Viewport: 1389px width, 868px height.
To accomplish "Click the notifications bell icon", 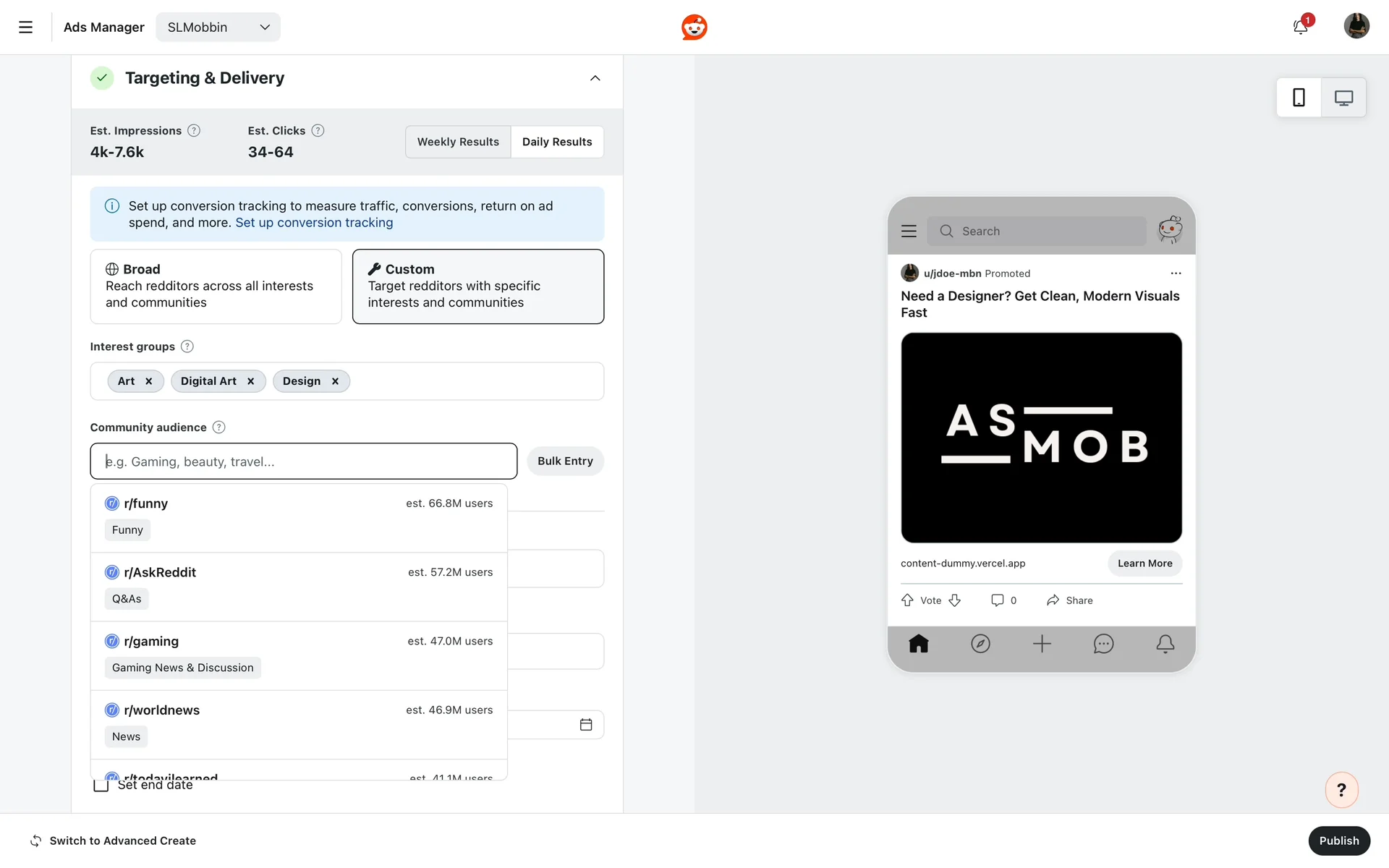I will 1300,27.
